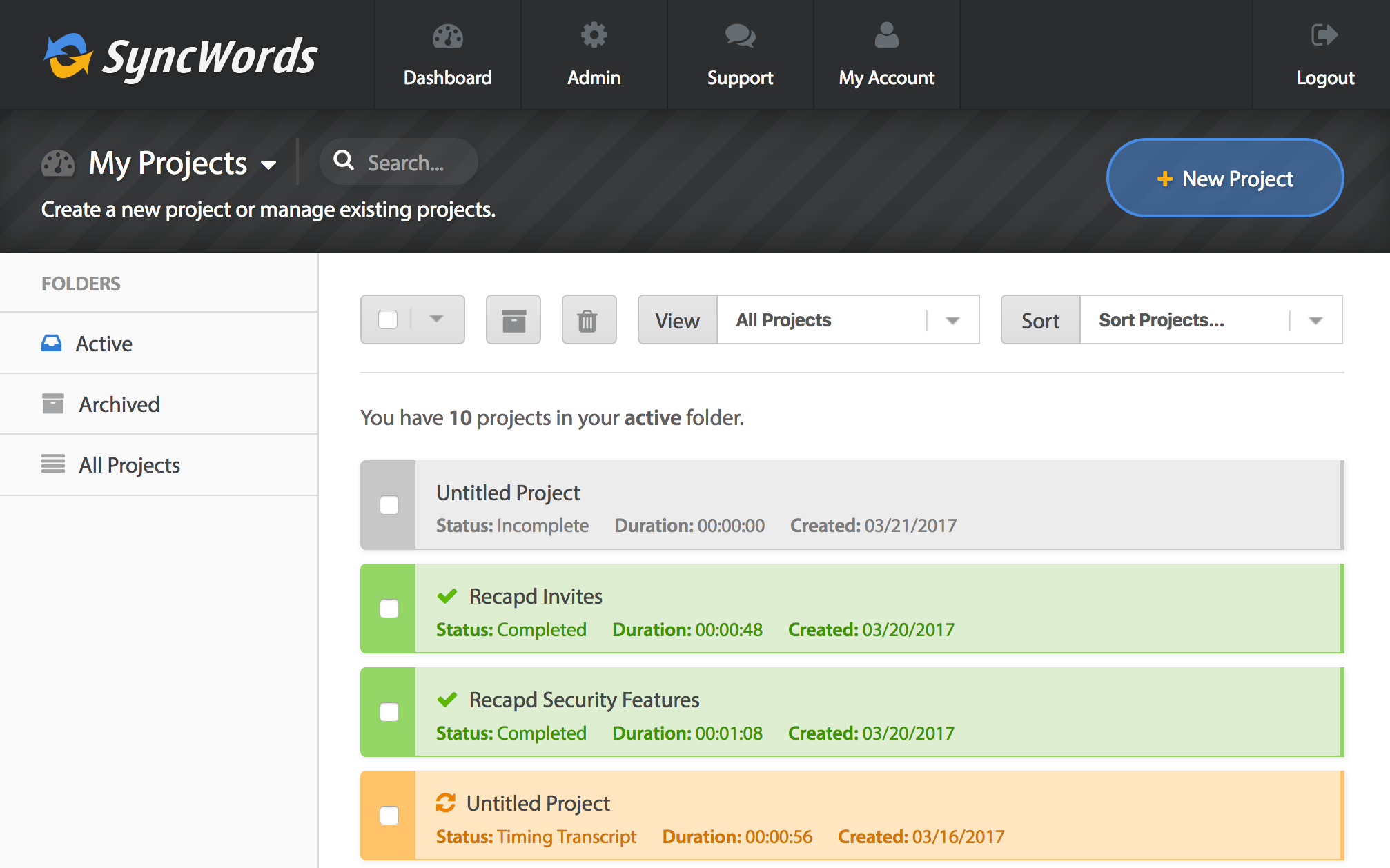The height and width of the screenshot is (868, 1390).
Task: Click the Logout arrow icon
Action: (1324, 34)
